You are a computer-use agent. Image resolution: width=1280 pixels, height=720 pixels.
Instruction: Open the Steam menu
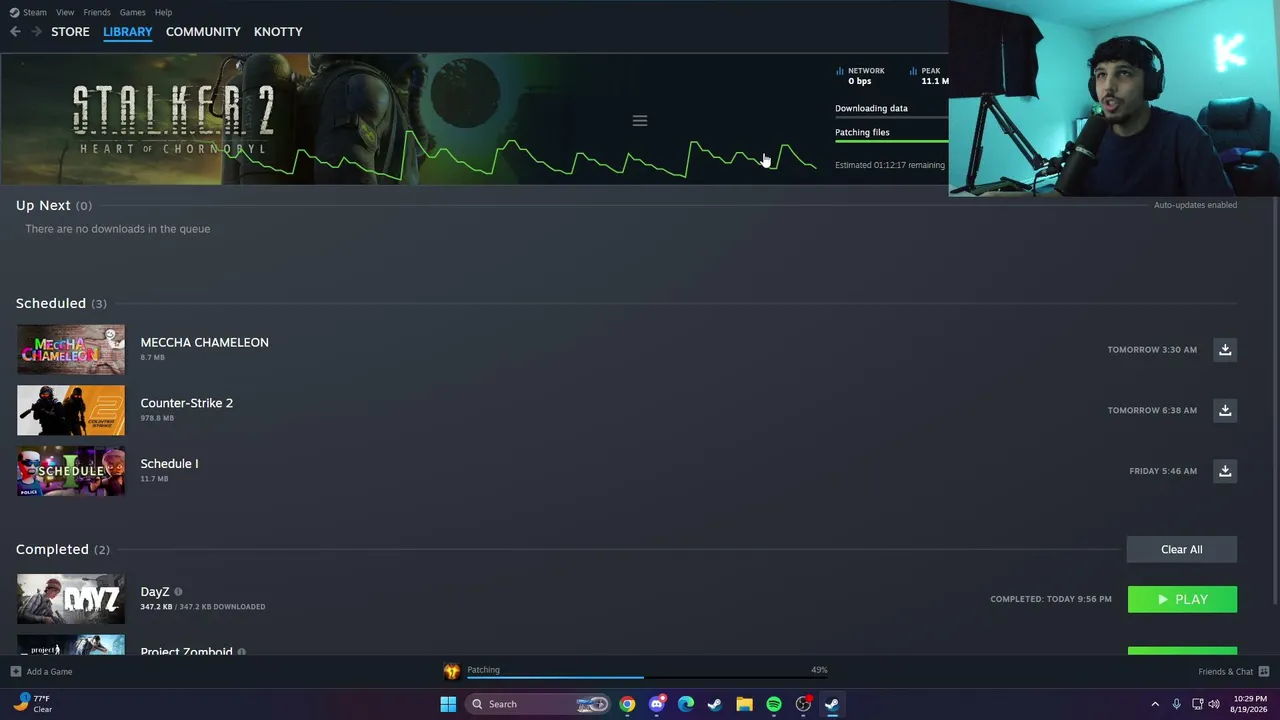click(28, 12)
